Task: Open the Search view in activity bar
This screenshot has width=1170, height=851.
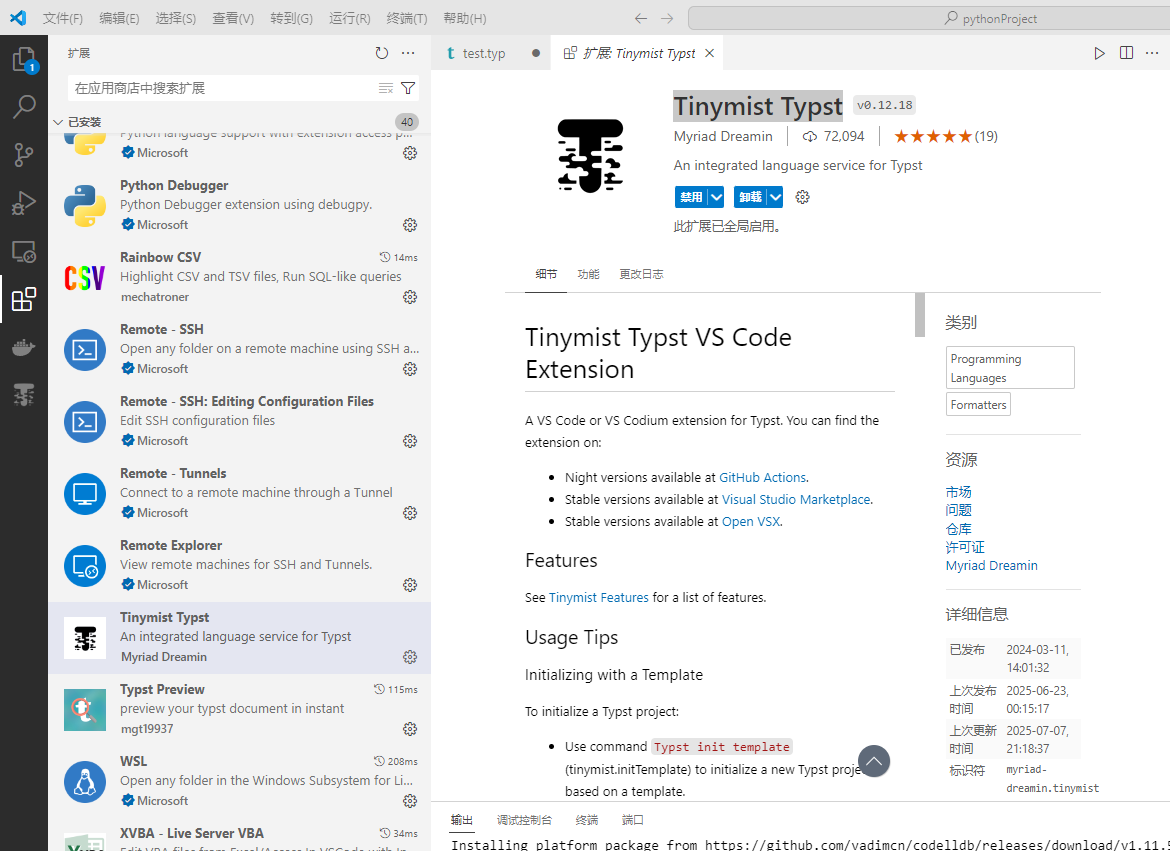Action: tap(24, 107)
